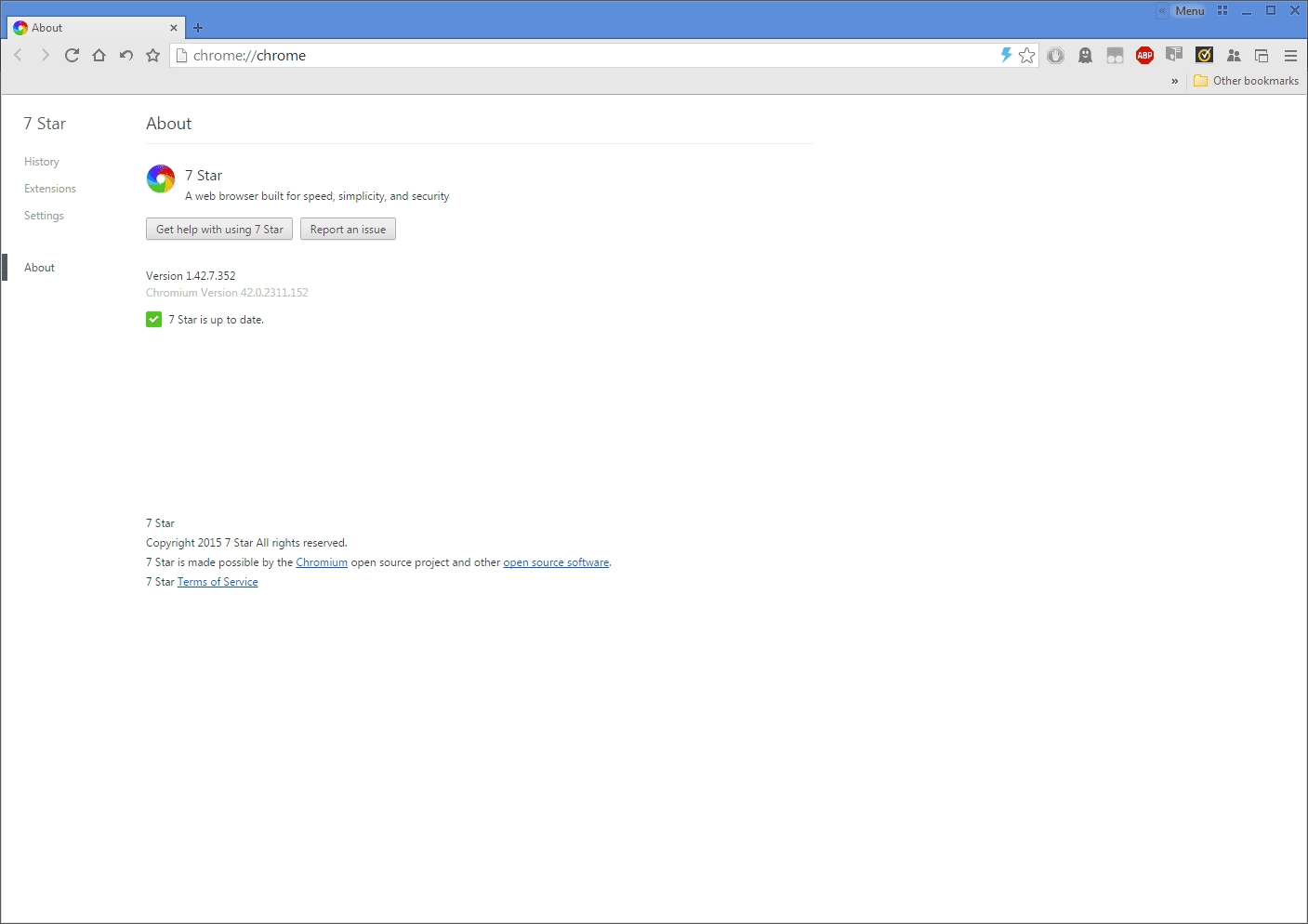Open the stop-hand privacy extension icon
The width and height of the screenshot is (1308, 924).
pos(1055,56)
